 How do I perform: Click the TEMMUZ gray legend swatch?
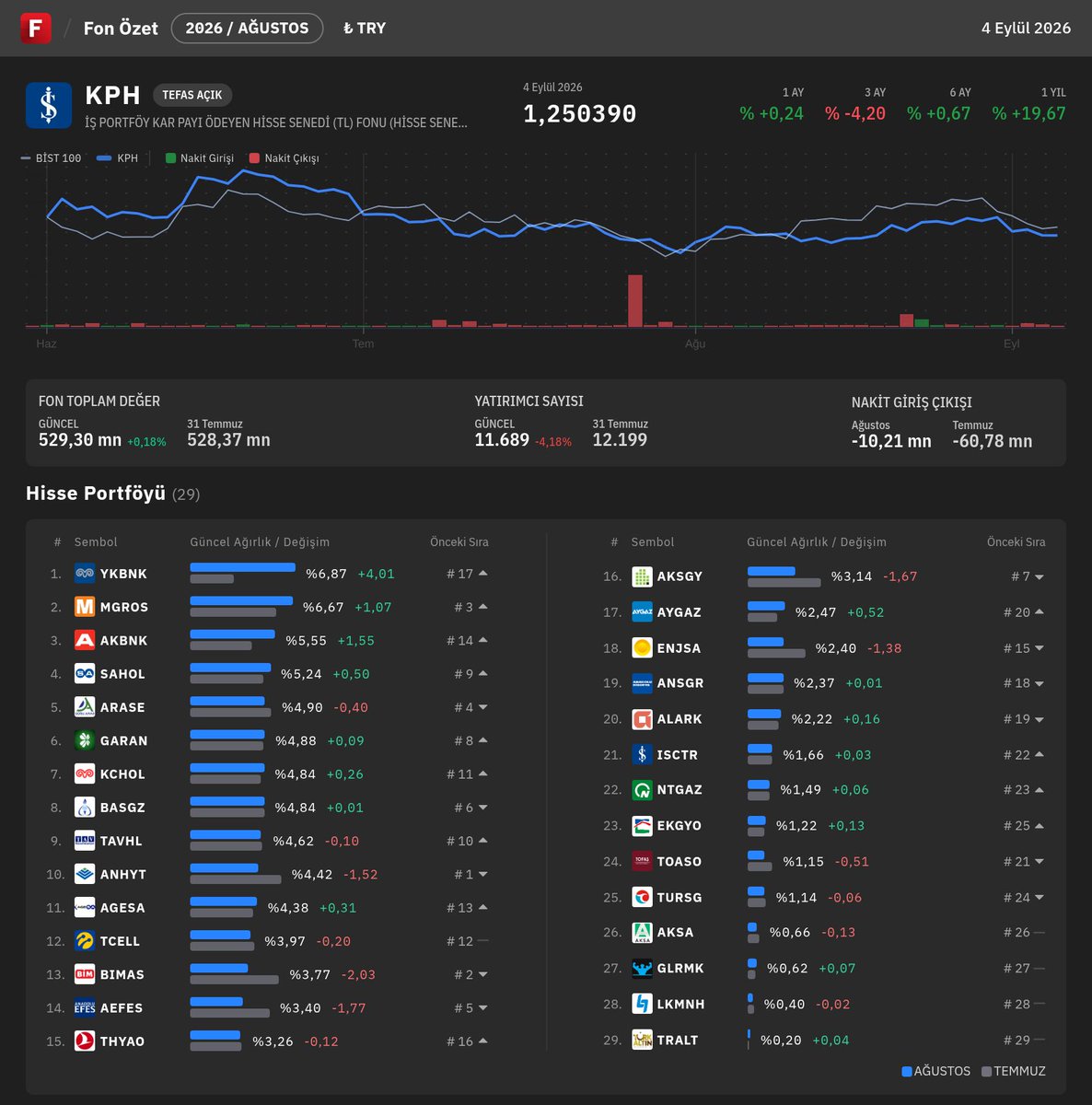click(x=987, y=1071)
